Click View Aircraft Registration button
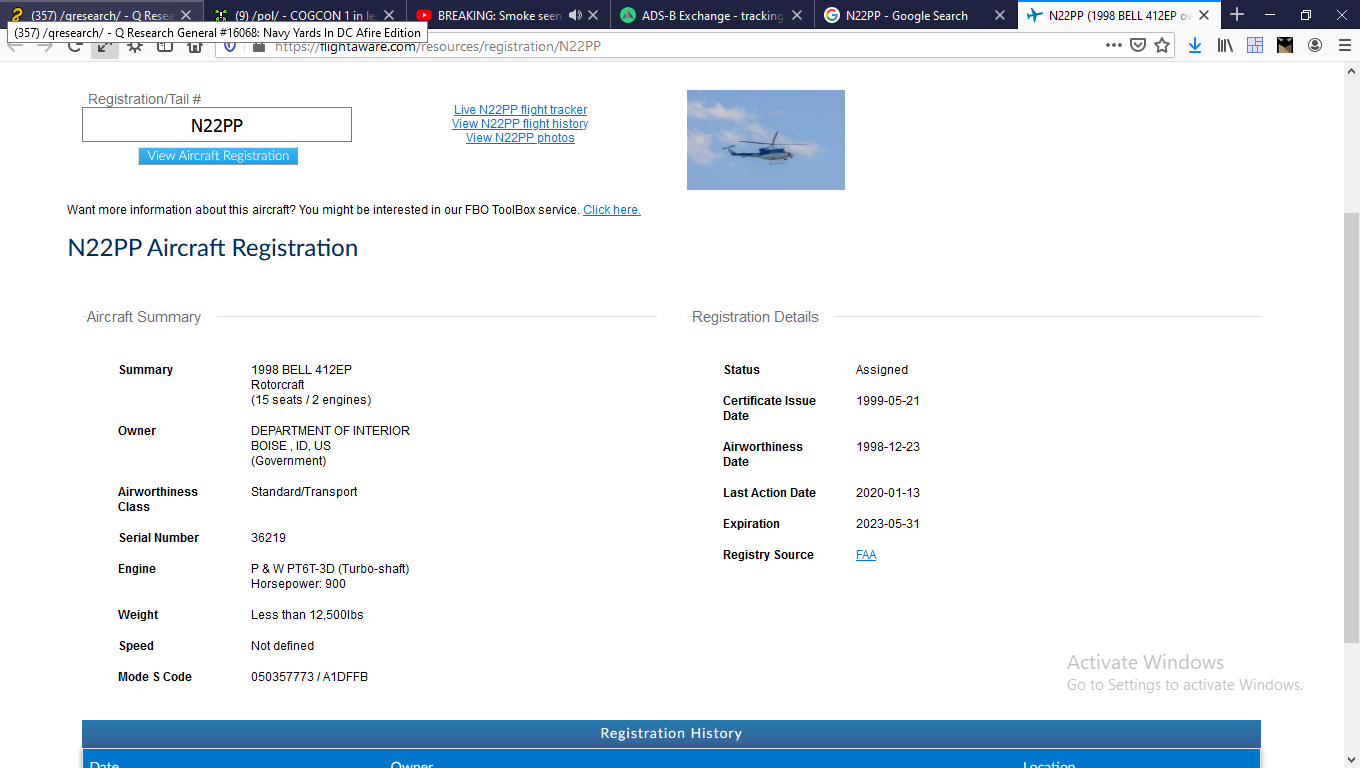 click(x=218, y=156)
